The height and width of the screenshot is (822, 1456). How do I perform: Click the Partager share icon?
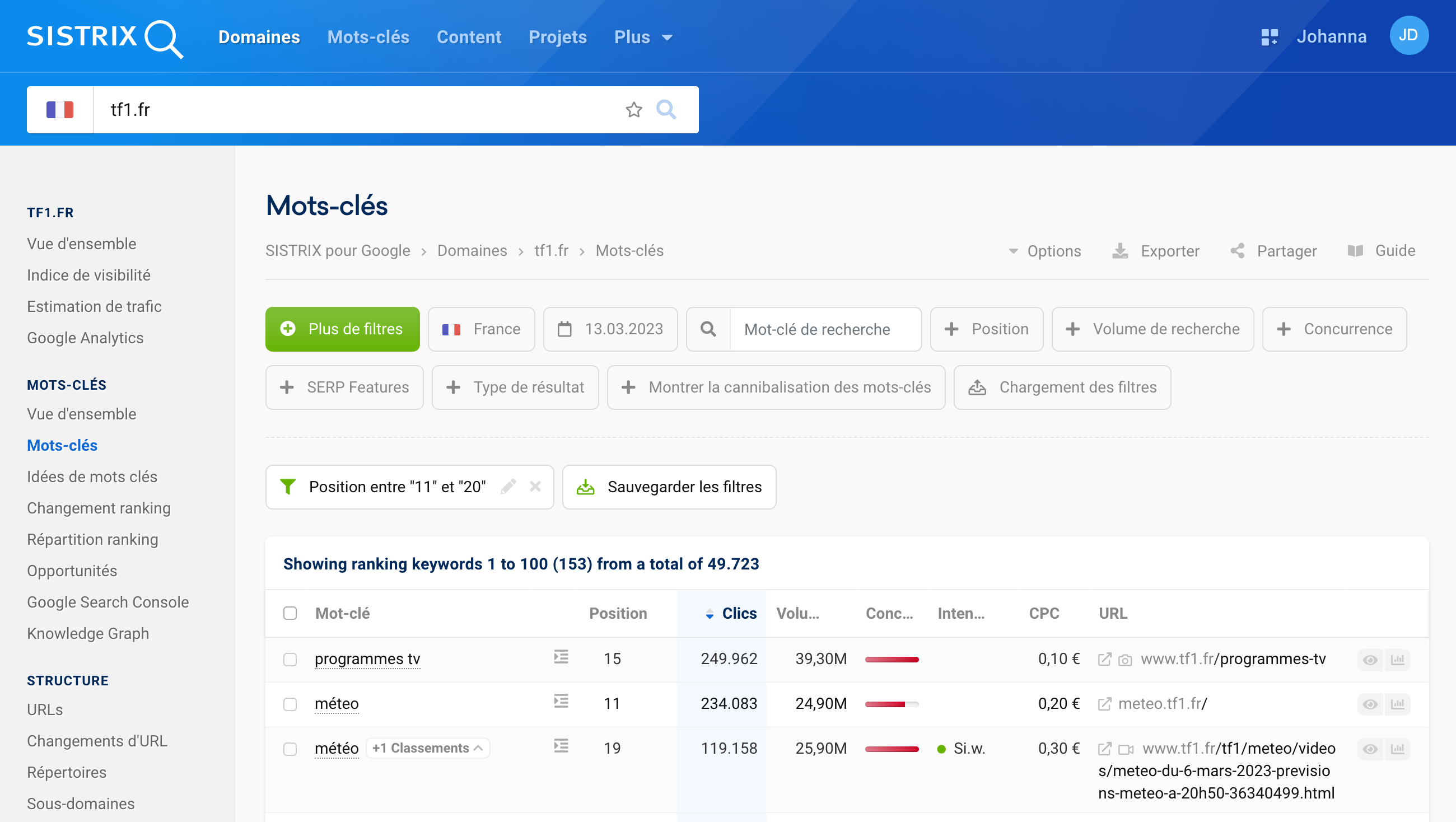pos(1237,251)
